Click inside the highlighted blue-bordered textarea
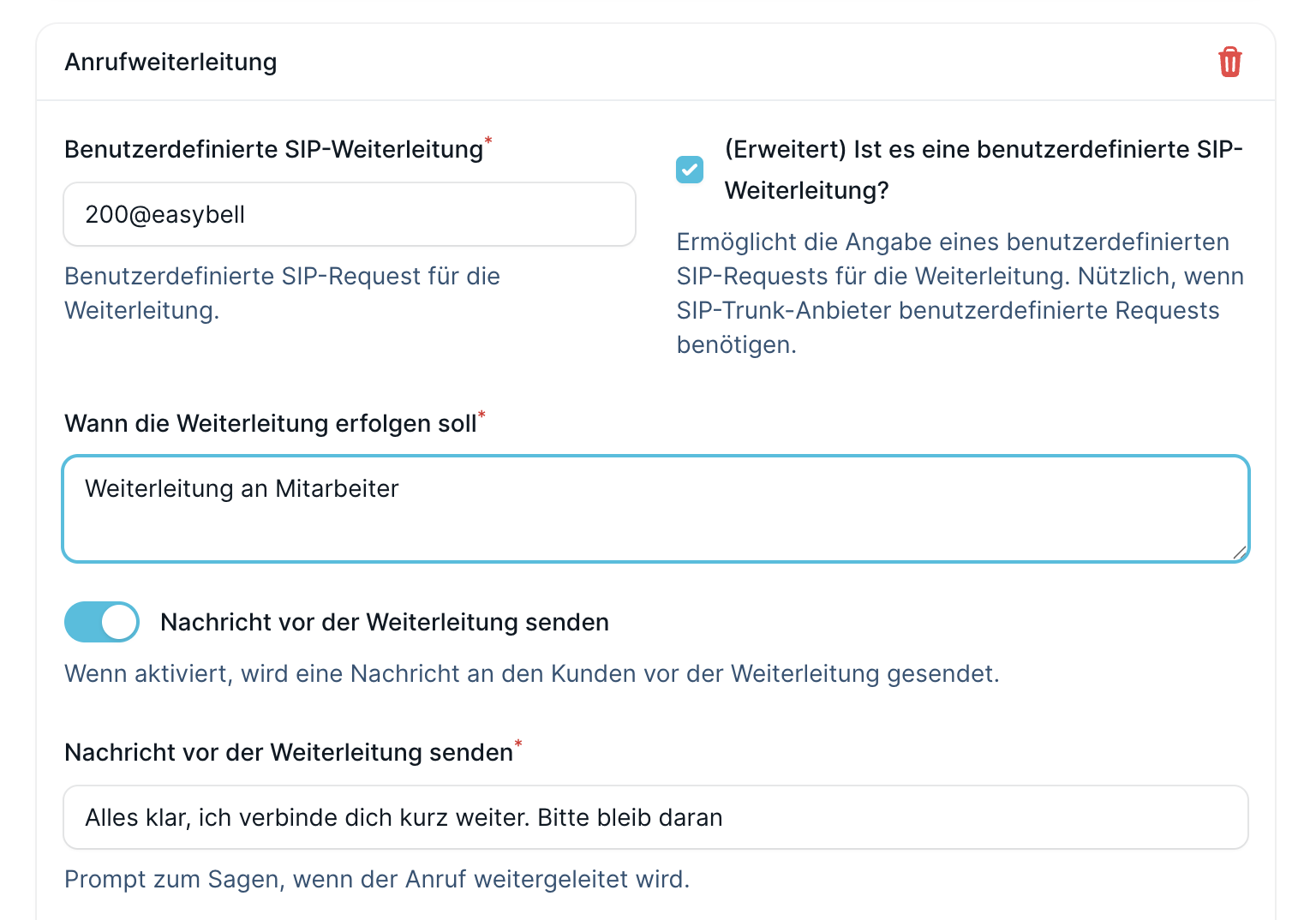Screen dimensions: 1316x920 click(x=655, y=508)
